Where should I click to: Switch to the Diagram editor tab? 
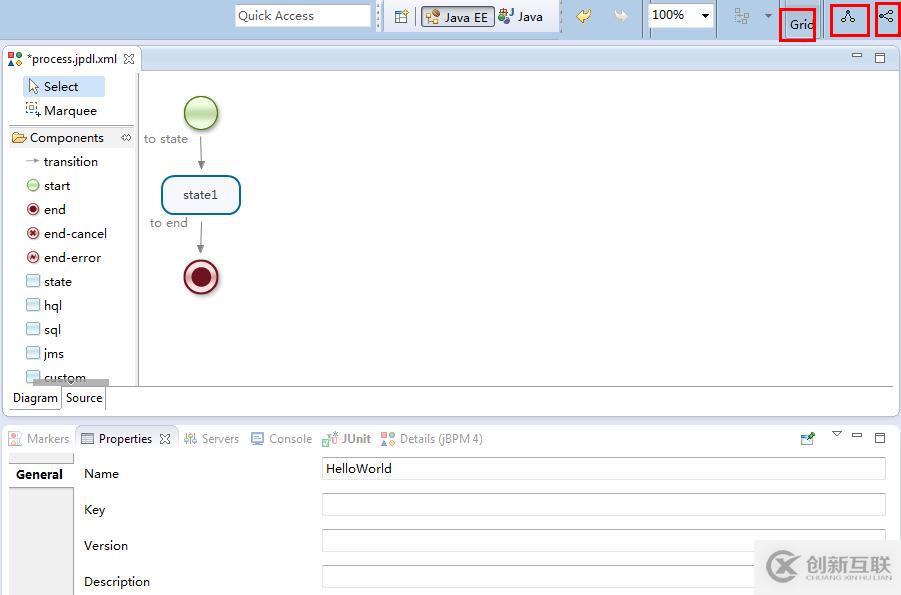click(36, 398)
